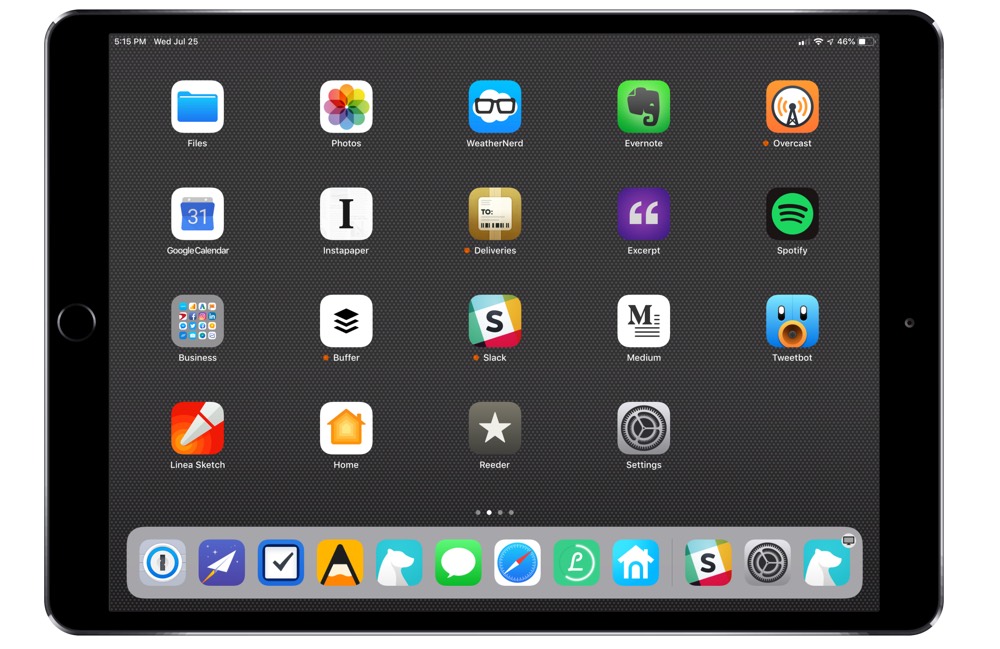Launch the Deliveries app
Screen dimensions: 1000x649
click(495, 214)
